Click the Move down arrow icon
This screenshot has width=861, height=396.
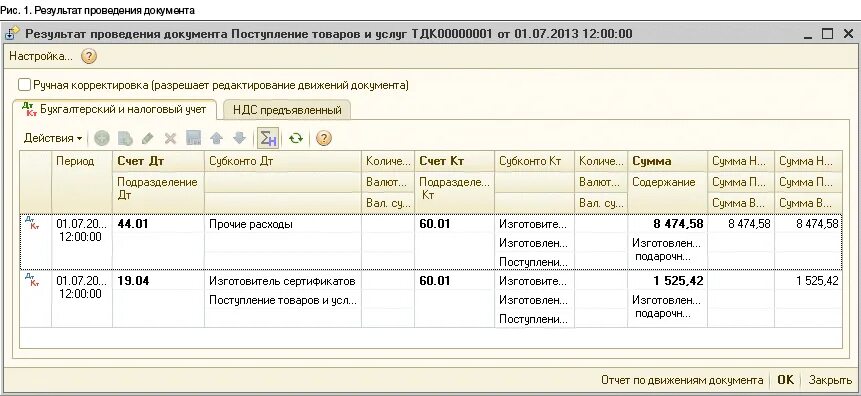pos(239,138)
